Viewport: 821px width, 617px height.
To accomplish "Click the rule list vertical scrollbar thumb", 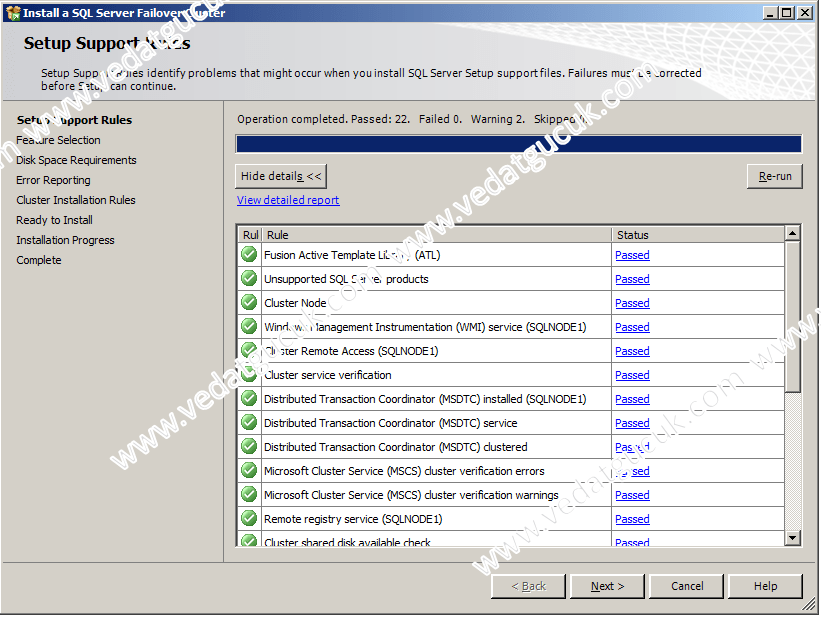I will pyautogui.click(x=792, y=316).
